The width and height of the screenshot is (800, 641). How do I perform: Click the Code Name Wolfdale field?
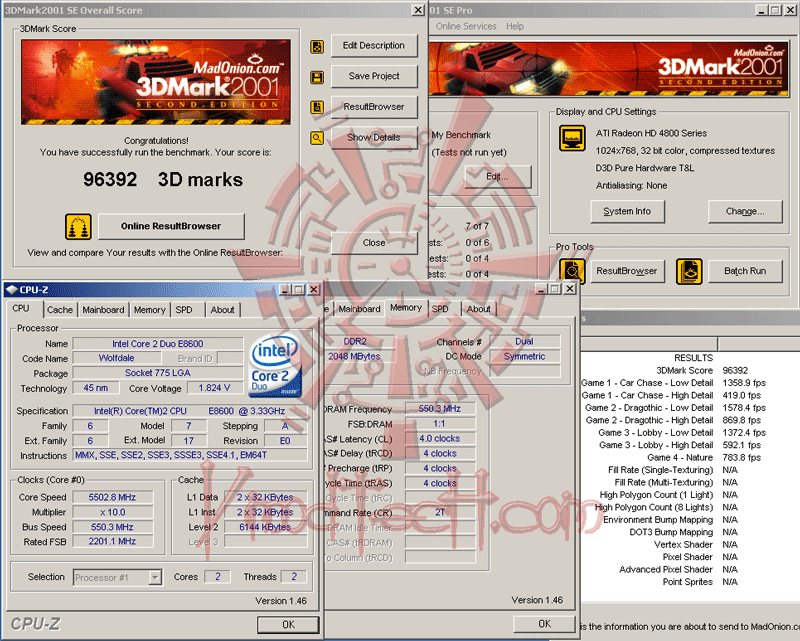click(x=116, y=358)
